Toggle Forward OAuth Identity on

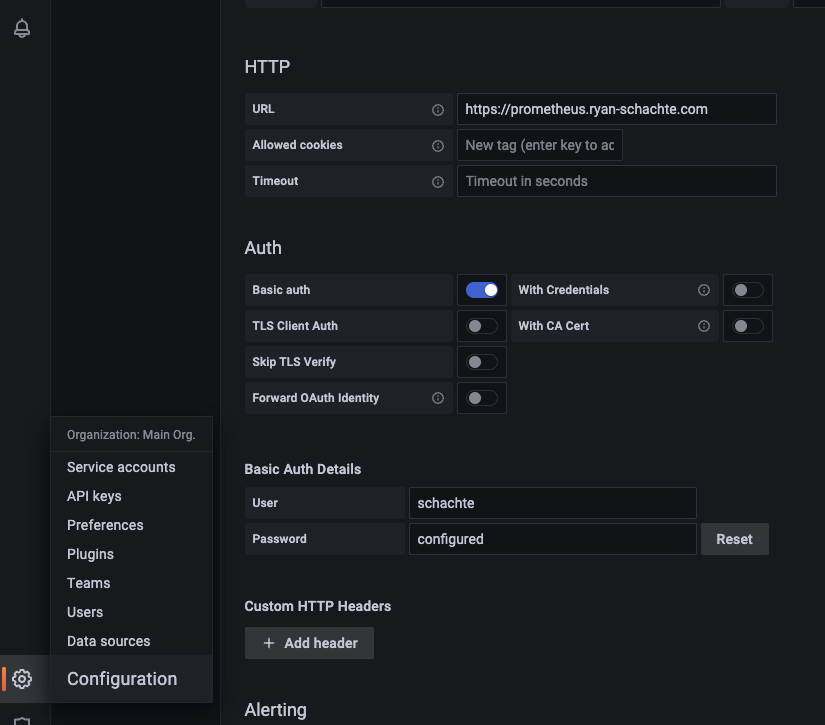tap(482, 398)
